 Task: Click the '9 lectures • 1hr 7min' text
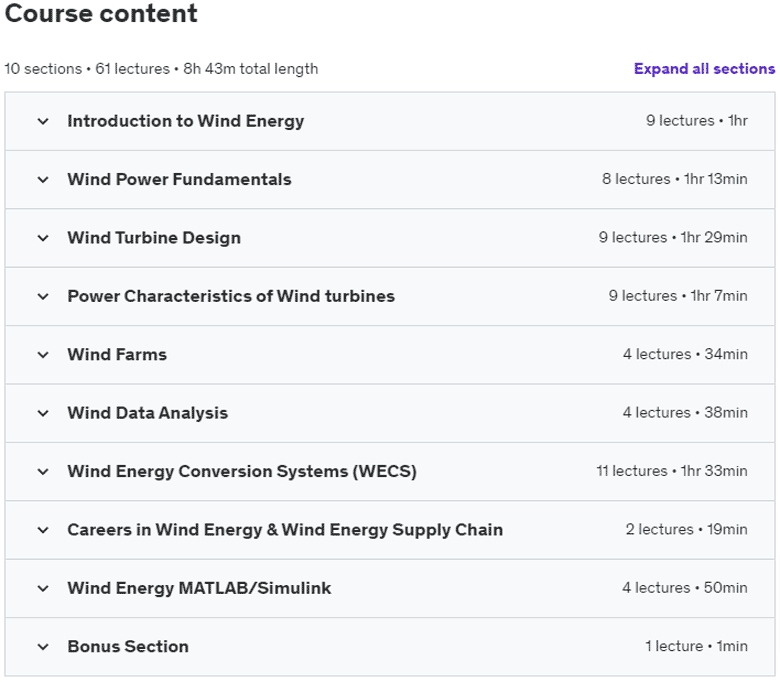click(678, 295)
